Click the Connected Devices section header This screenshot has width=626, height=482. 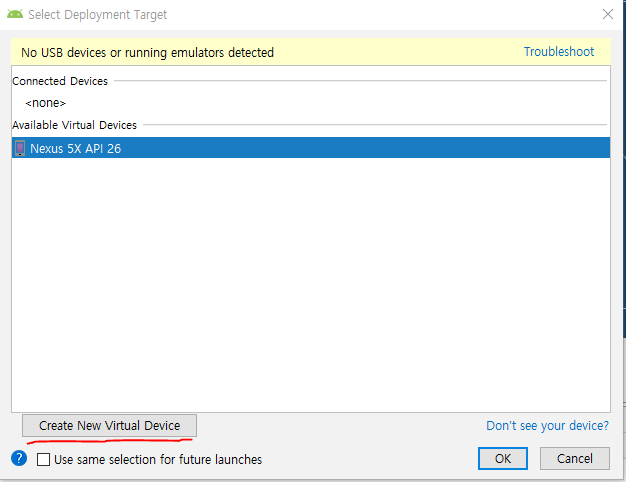click(x=60, y=81)
